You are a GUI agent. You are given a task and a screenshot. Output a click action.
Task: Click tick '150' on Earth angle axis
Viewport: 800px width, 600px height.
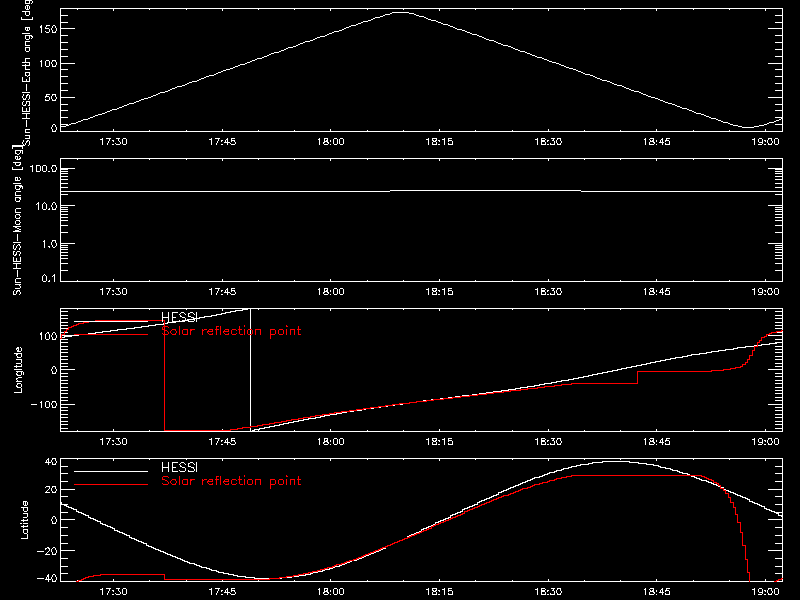pyautogui.click(x=48, y=29)
